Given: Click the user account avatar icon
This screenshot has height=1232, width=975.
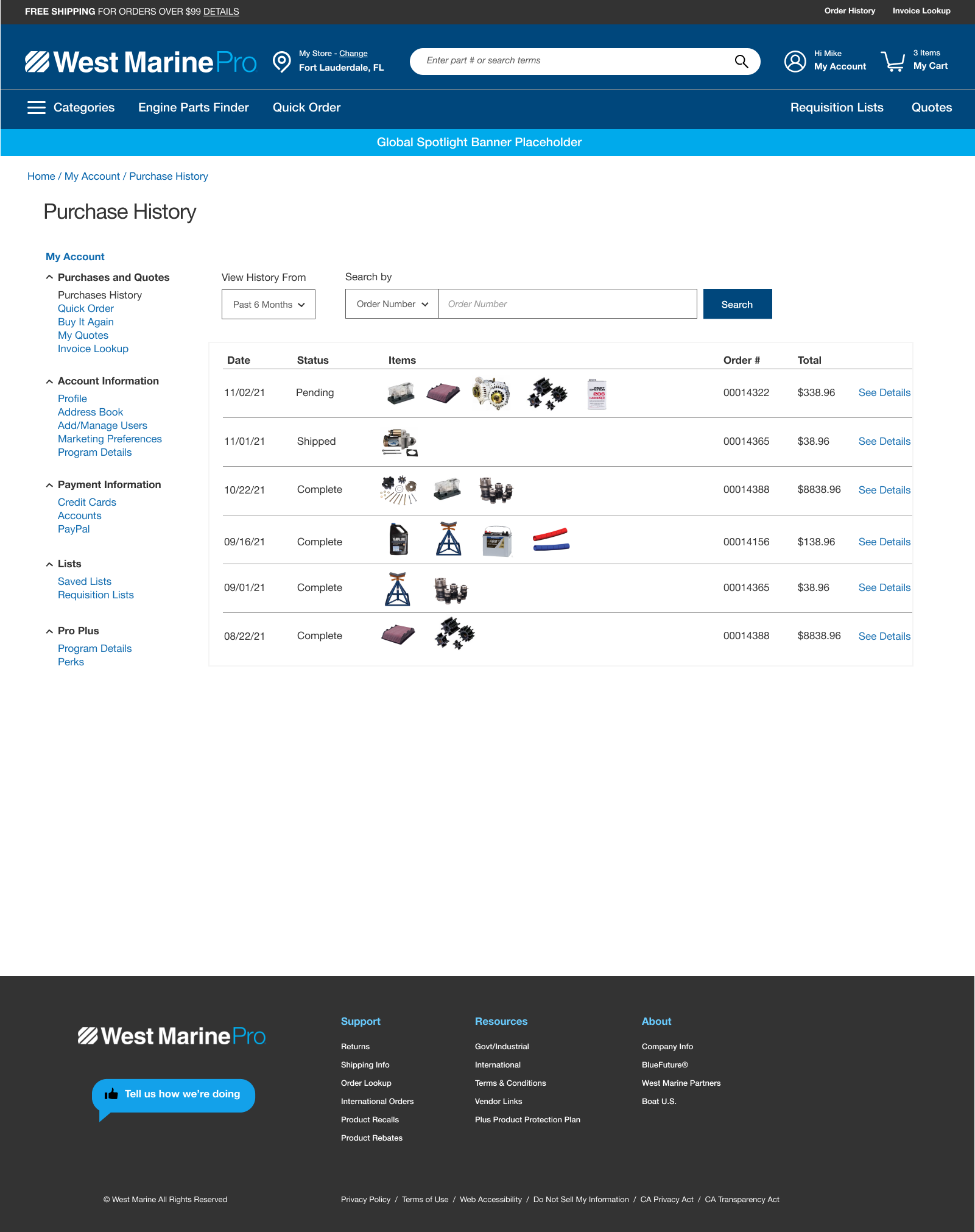Looking at the screenshot, I should tap(795, 61).
